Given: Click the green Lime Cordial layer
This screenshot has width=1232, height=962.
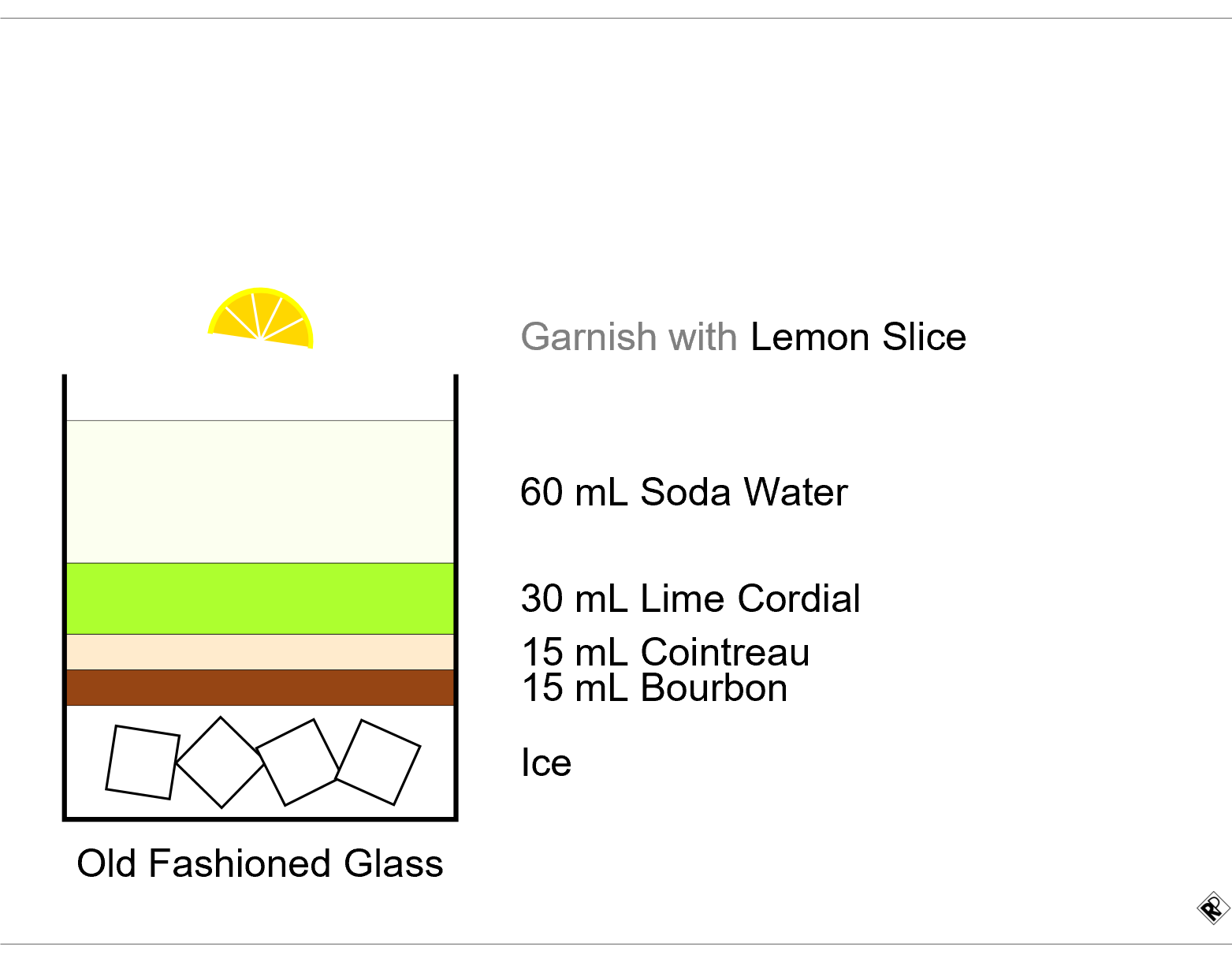Looking at the screenshot, I should (x=260, y=598).
